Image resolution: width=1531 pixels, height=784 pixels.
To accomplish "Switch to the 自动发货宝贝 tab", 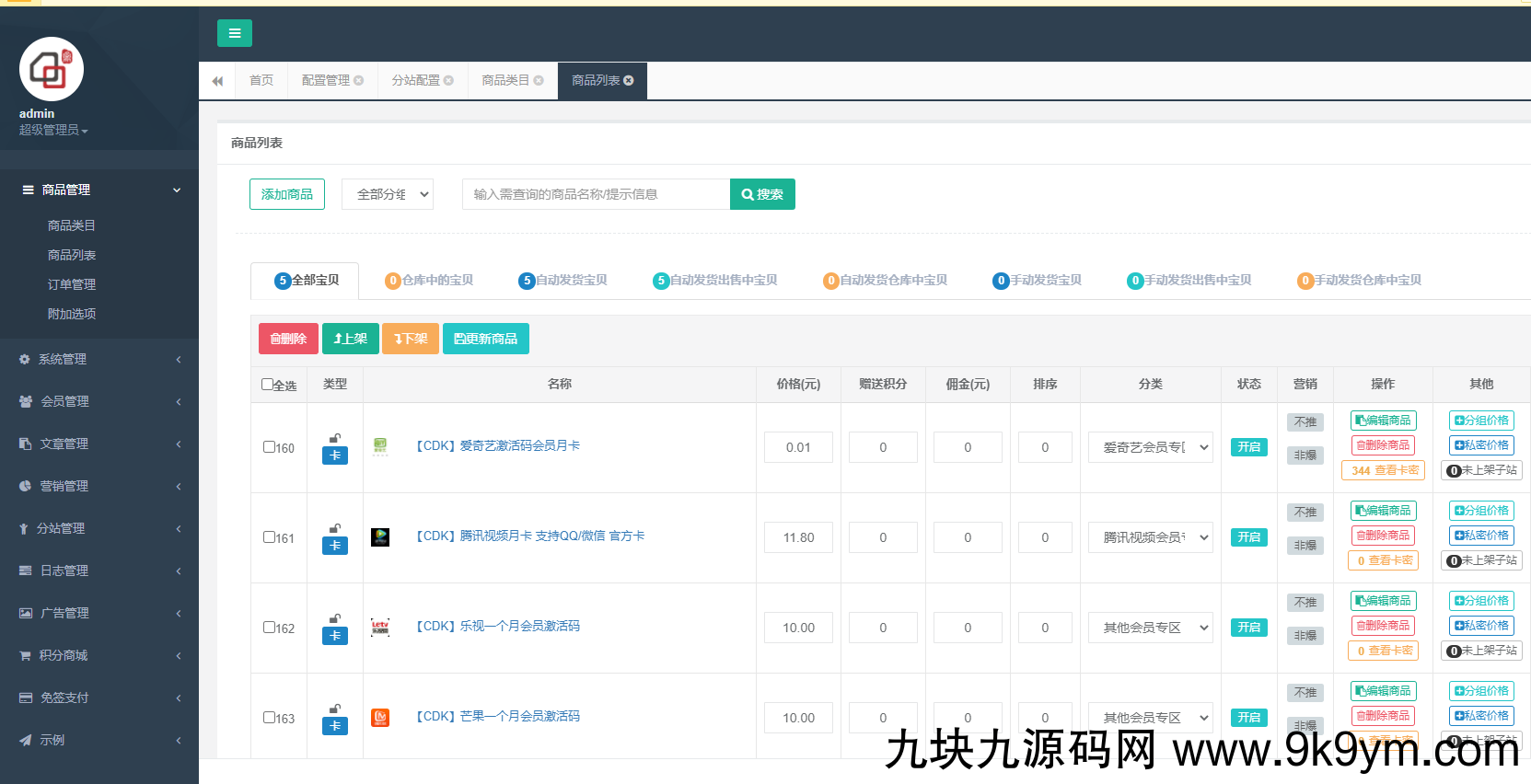I will [563, 281].
